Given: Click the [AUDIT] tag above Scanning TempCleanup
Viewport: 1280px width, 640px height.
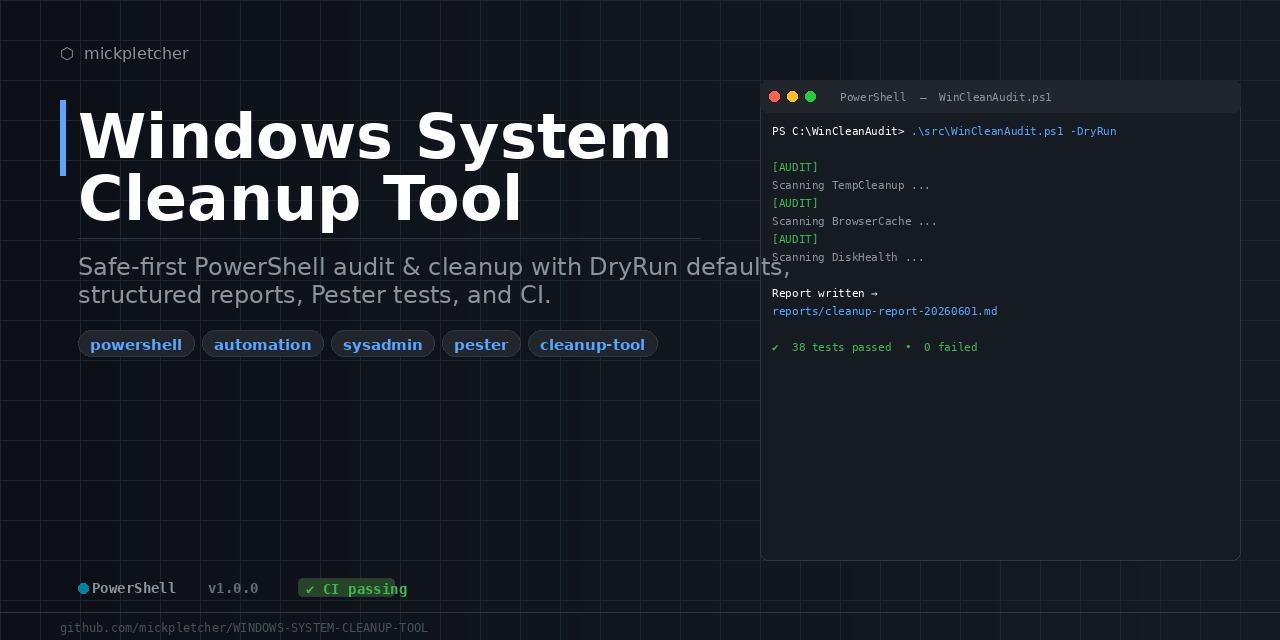Looking at the screenshot, I should click(x=795, y=167).
